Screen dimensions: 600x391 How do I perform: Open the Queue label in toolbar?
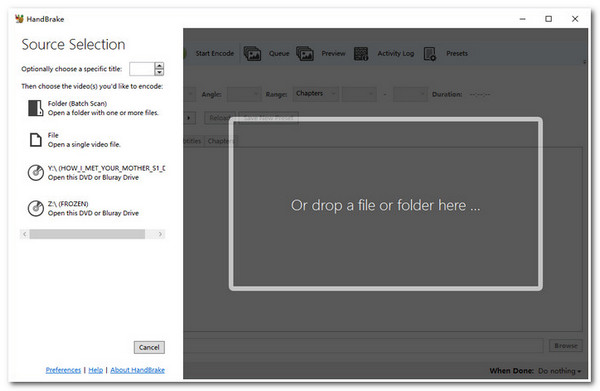[279, 53]
